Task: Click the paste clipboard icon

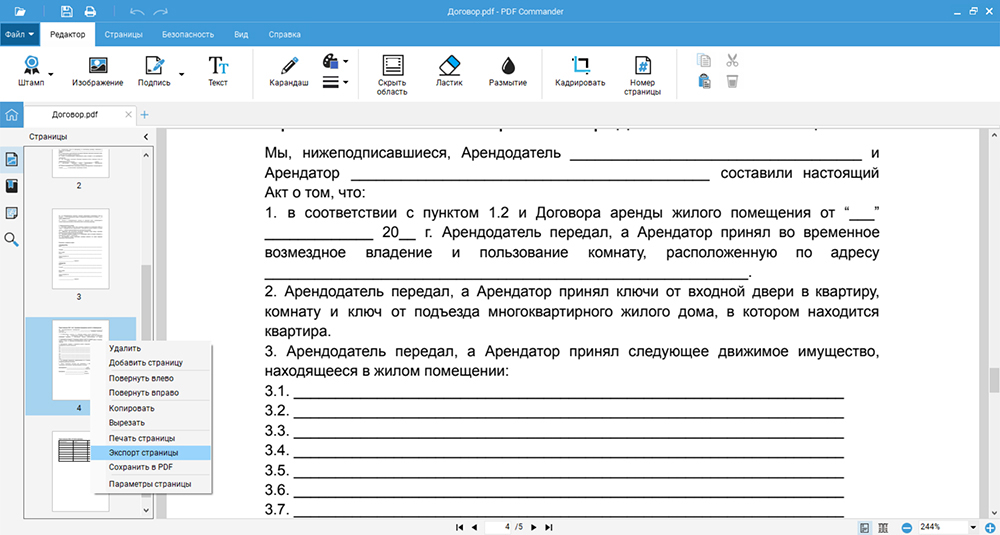Action: tap(704, 82)
